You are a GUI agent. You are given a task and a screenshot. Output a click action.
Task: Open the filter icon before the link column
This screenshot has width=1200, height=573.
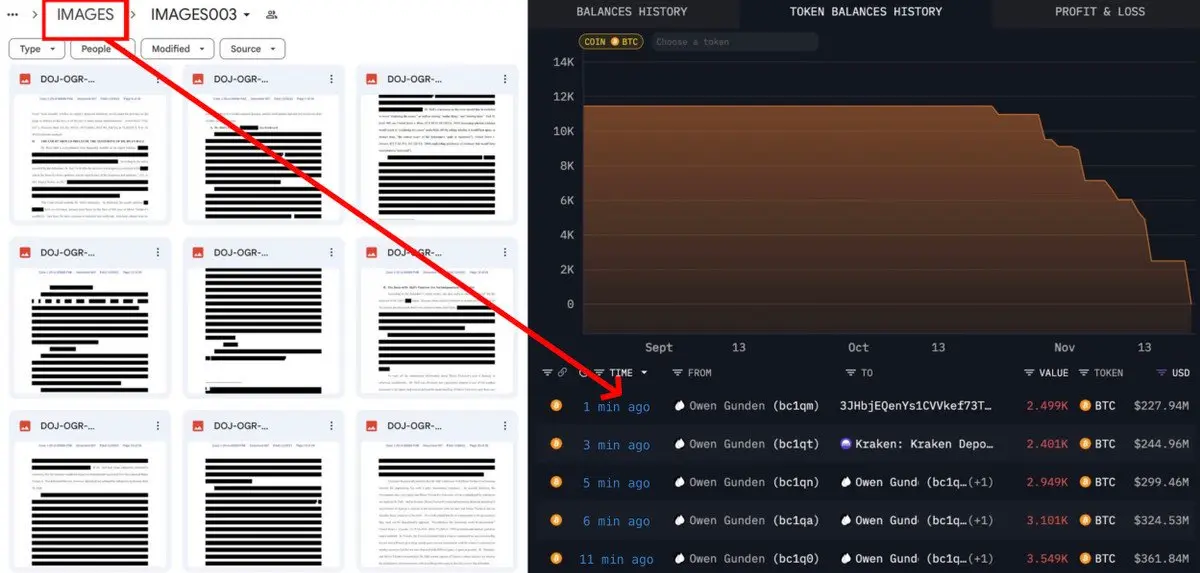pyautogui.click(x=547, y=373)
